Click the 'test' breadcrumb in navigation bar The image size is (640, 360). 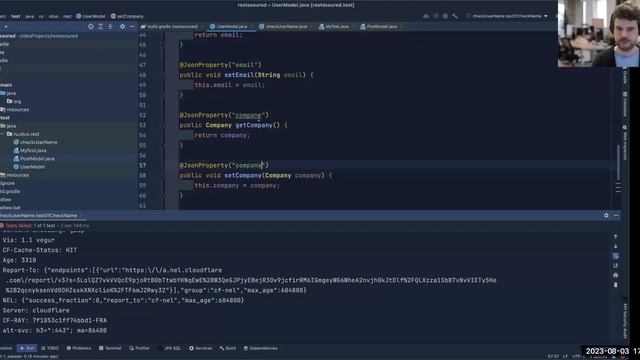16,16
